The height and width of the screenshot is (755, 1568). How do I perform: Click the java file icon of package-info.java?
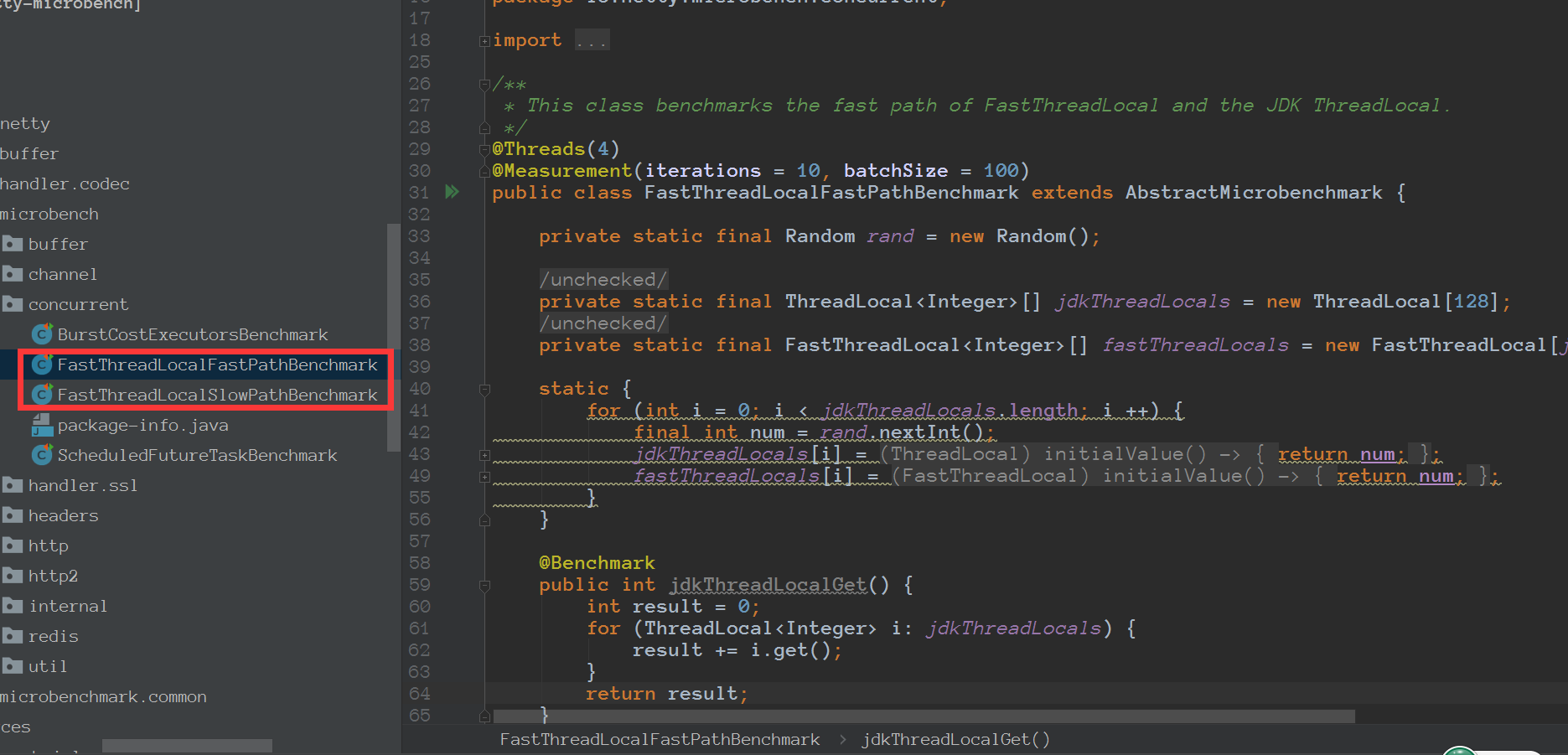[x=42, y=425]
